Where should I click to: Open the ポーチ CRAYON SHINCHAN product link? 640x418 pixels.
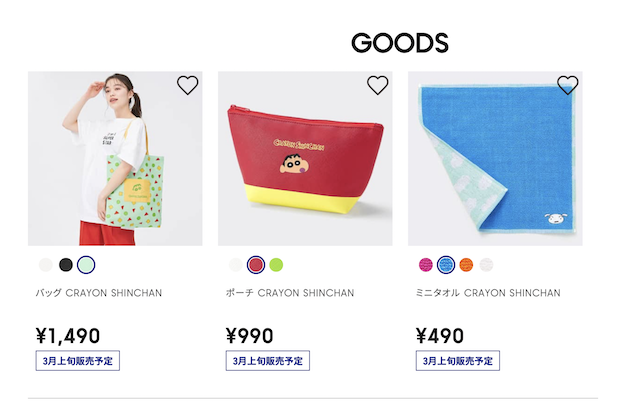tap(290, 293)
